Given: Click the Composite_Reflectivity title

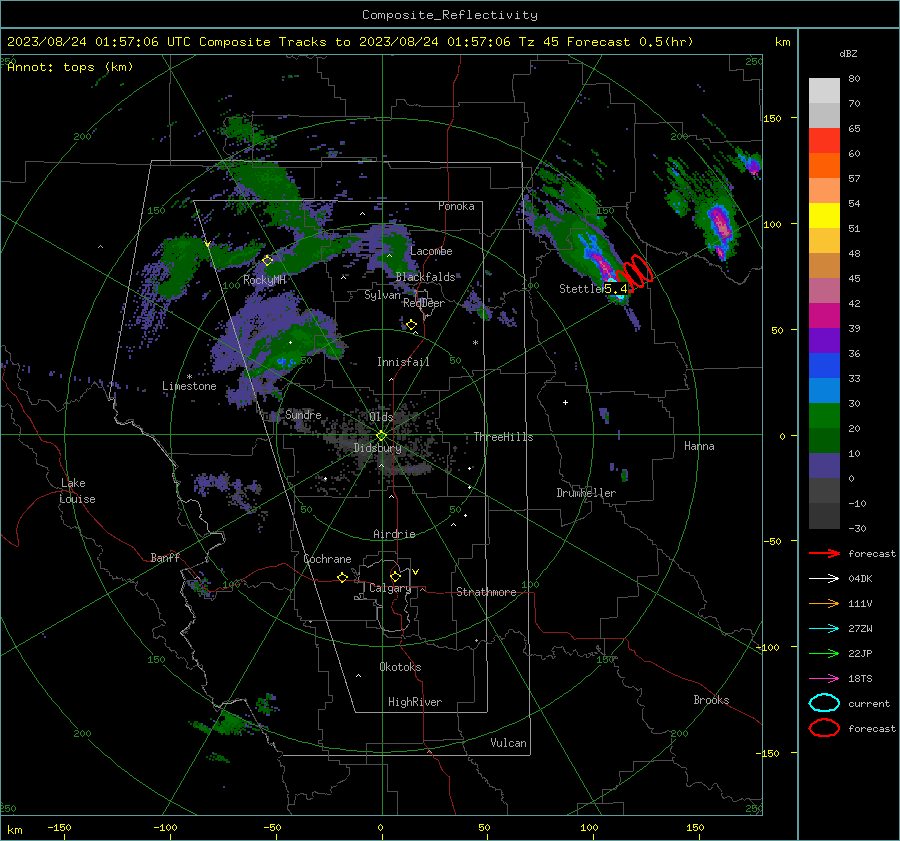Looking at the screenshot, I should 450,15.
